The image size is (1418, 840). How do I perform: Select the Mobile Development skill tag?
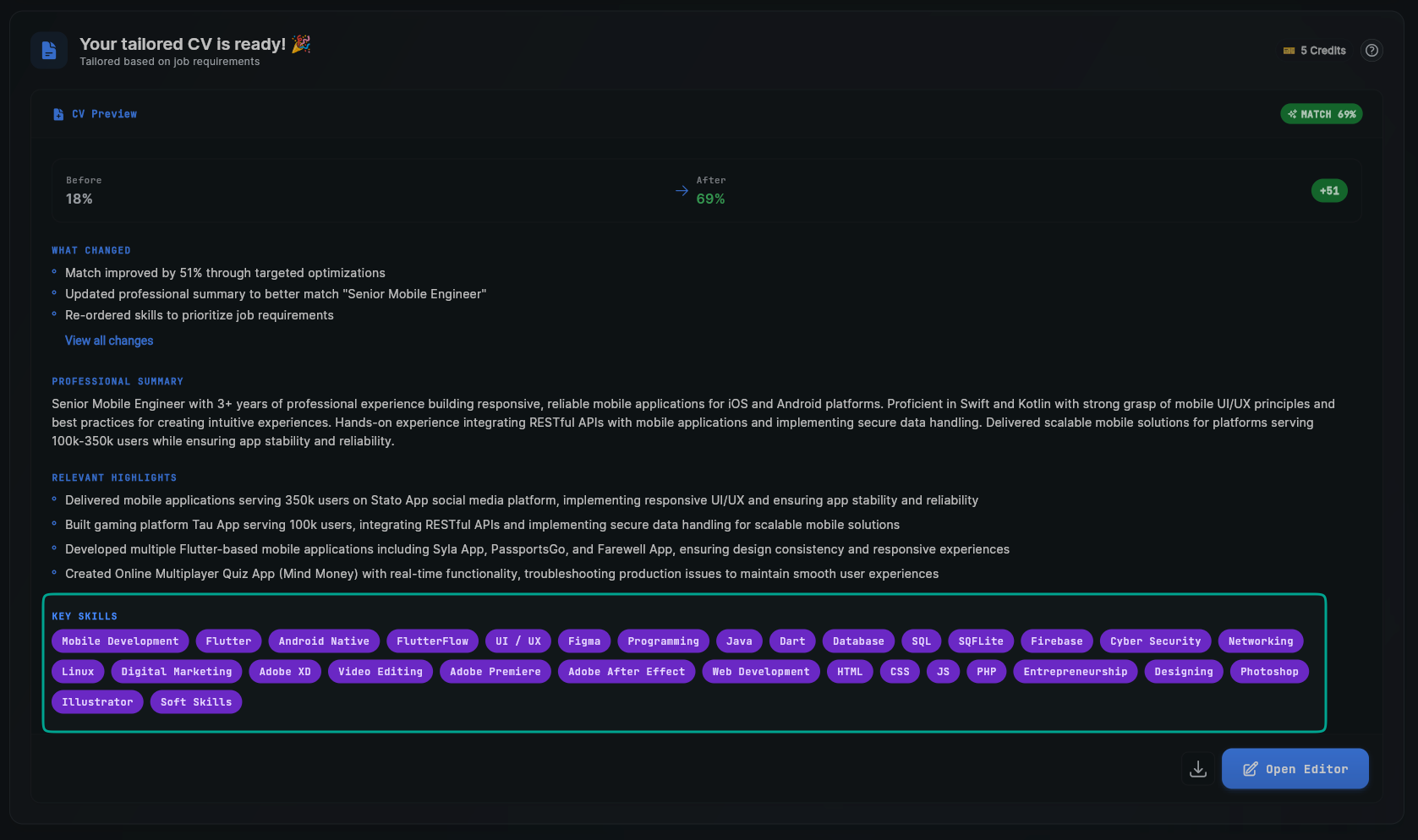120,641
